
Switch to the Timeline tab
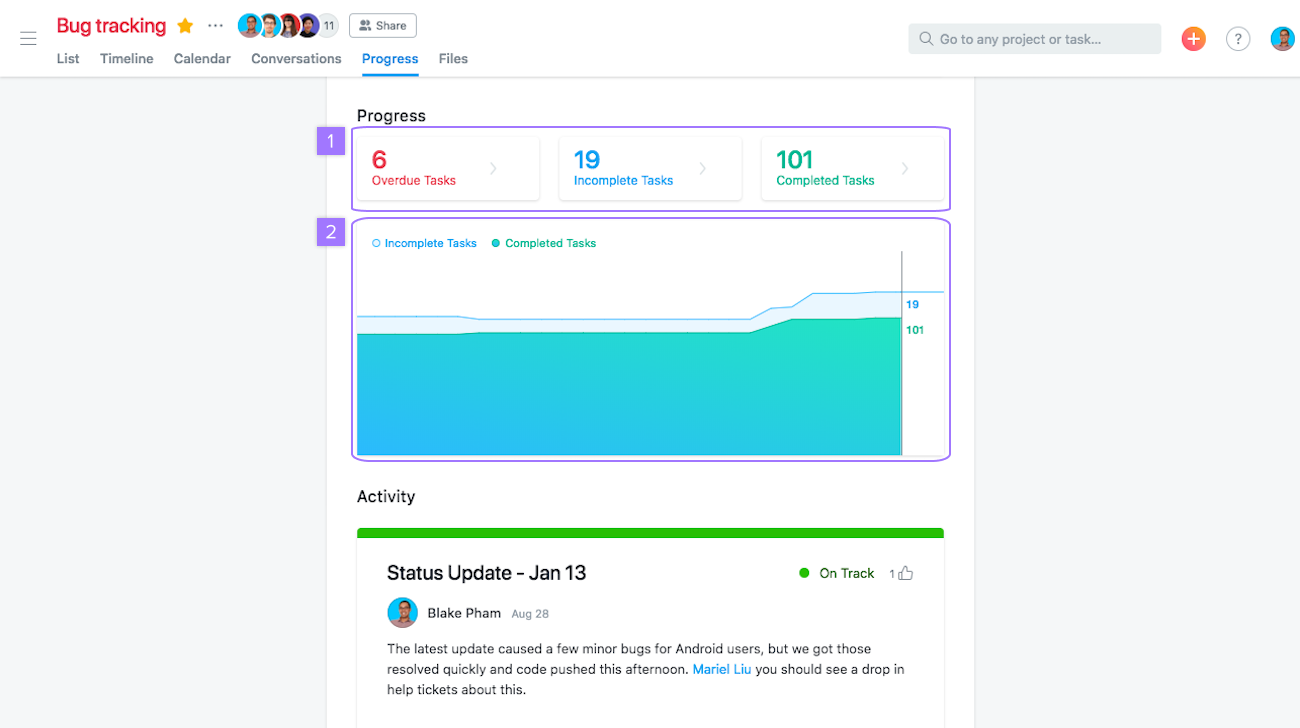(127, 59)
